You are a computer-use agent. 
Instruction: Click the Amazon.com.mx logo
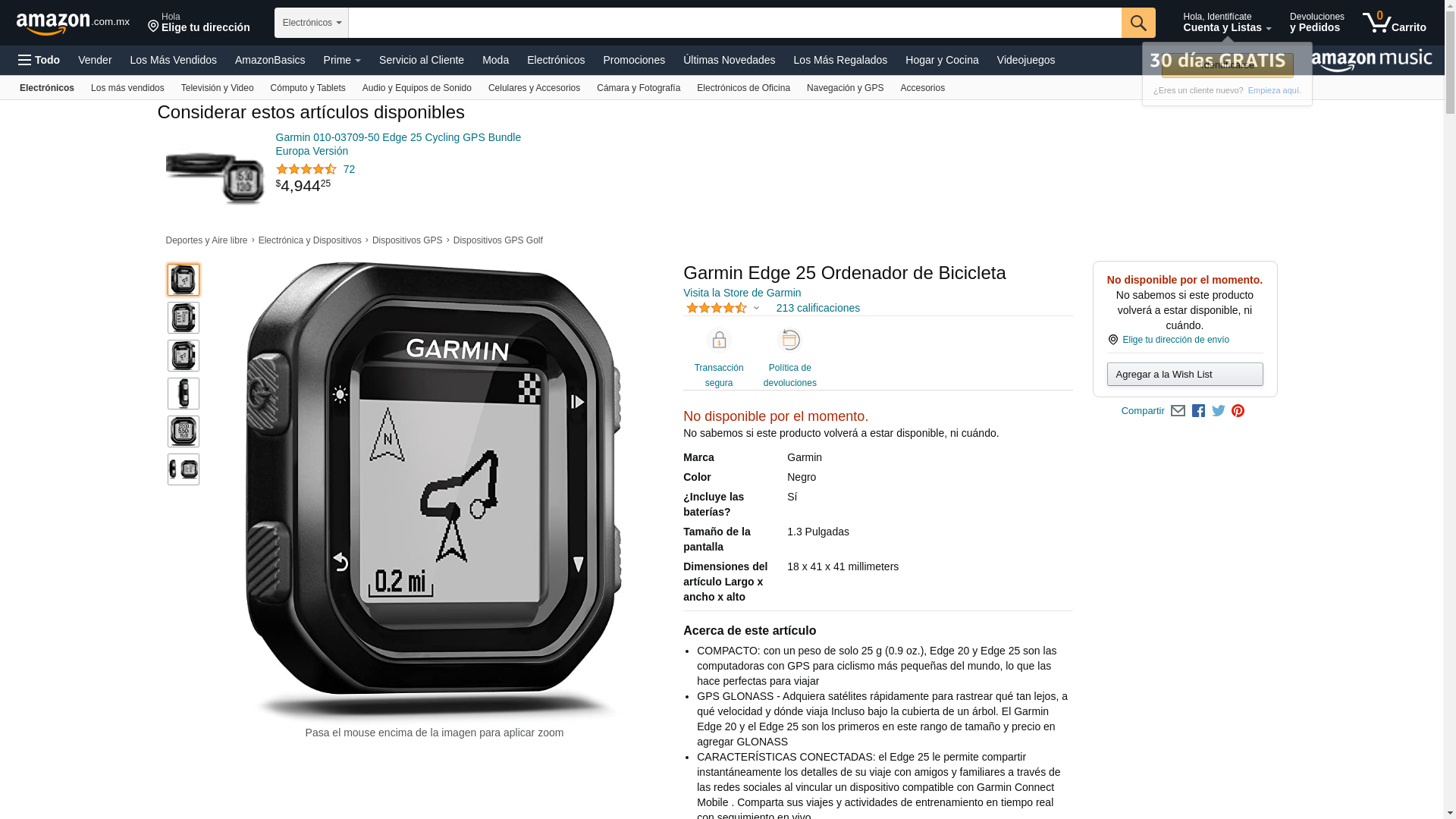(x=73, y=24)
